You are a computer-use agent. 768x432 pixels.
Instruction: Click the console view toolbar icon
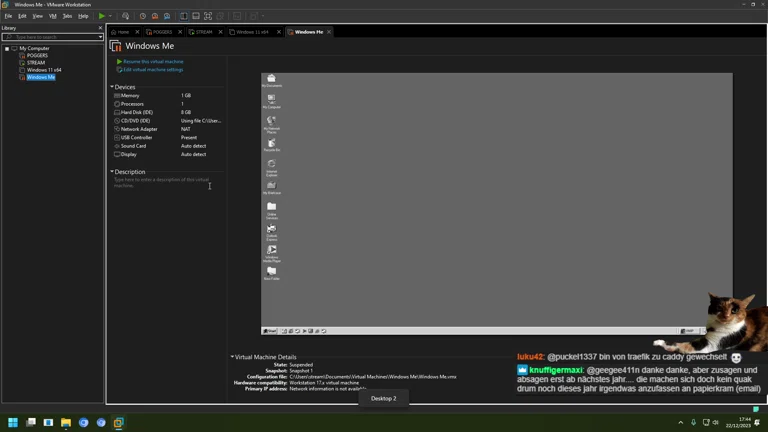click(x=237, y=16)
